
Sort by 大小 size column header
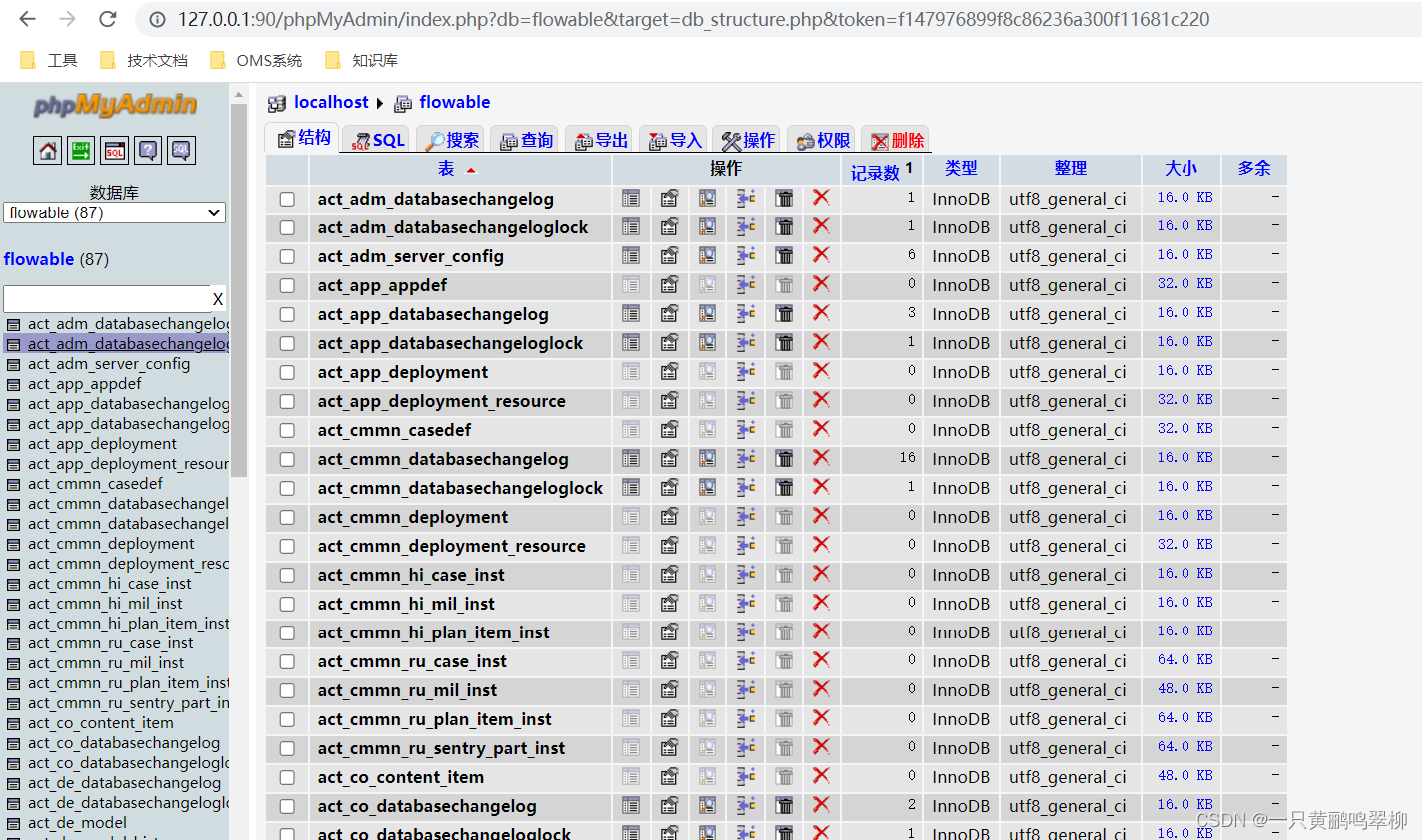(1181, 169)
